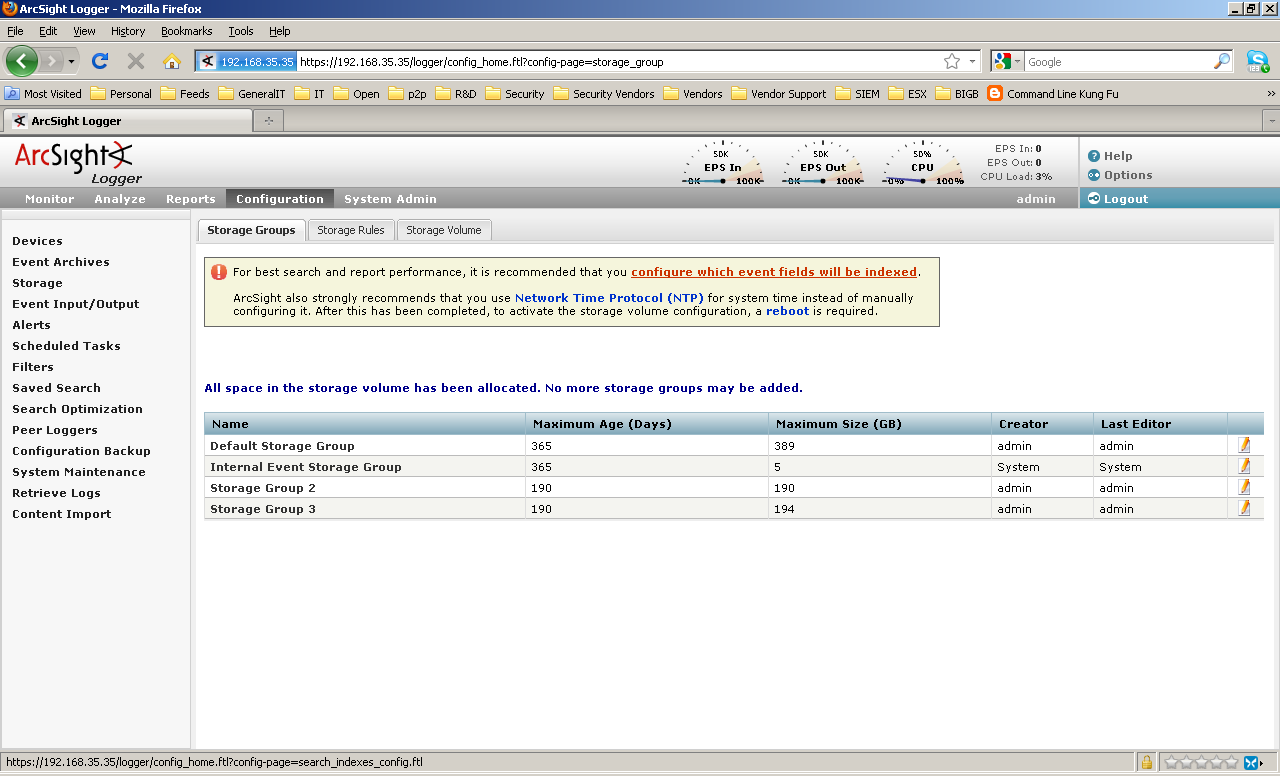Open the Configuration navigation tab
The width and height of the screenshot is (1280, 776).
tap(280, 198)
